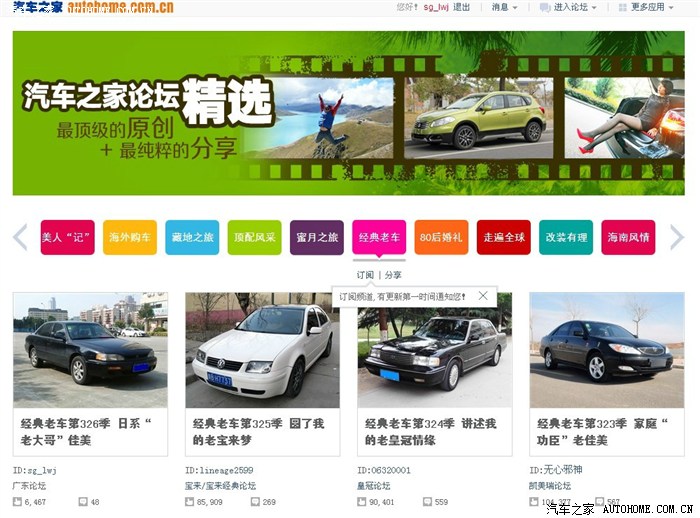The width and height of the screenshot is (700, 518).
Task: Switch to the 海南风情 category tab
Action: click(x=628, y=238)
